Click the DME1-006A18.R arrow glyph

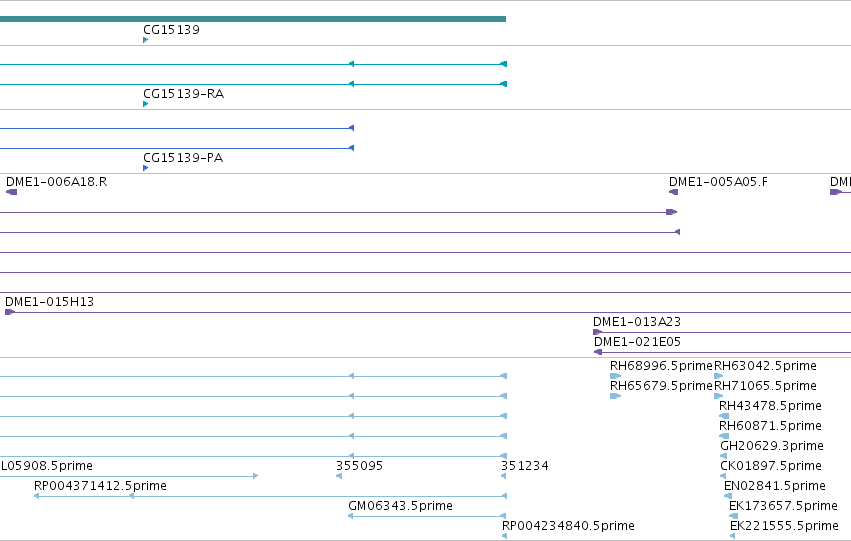[11, 192]
